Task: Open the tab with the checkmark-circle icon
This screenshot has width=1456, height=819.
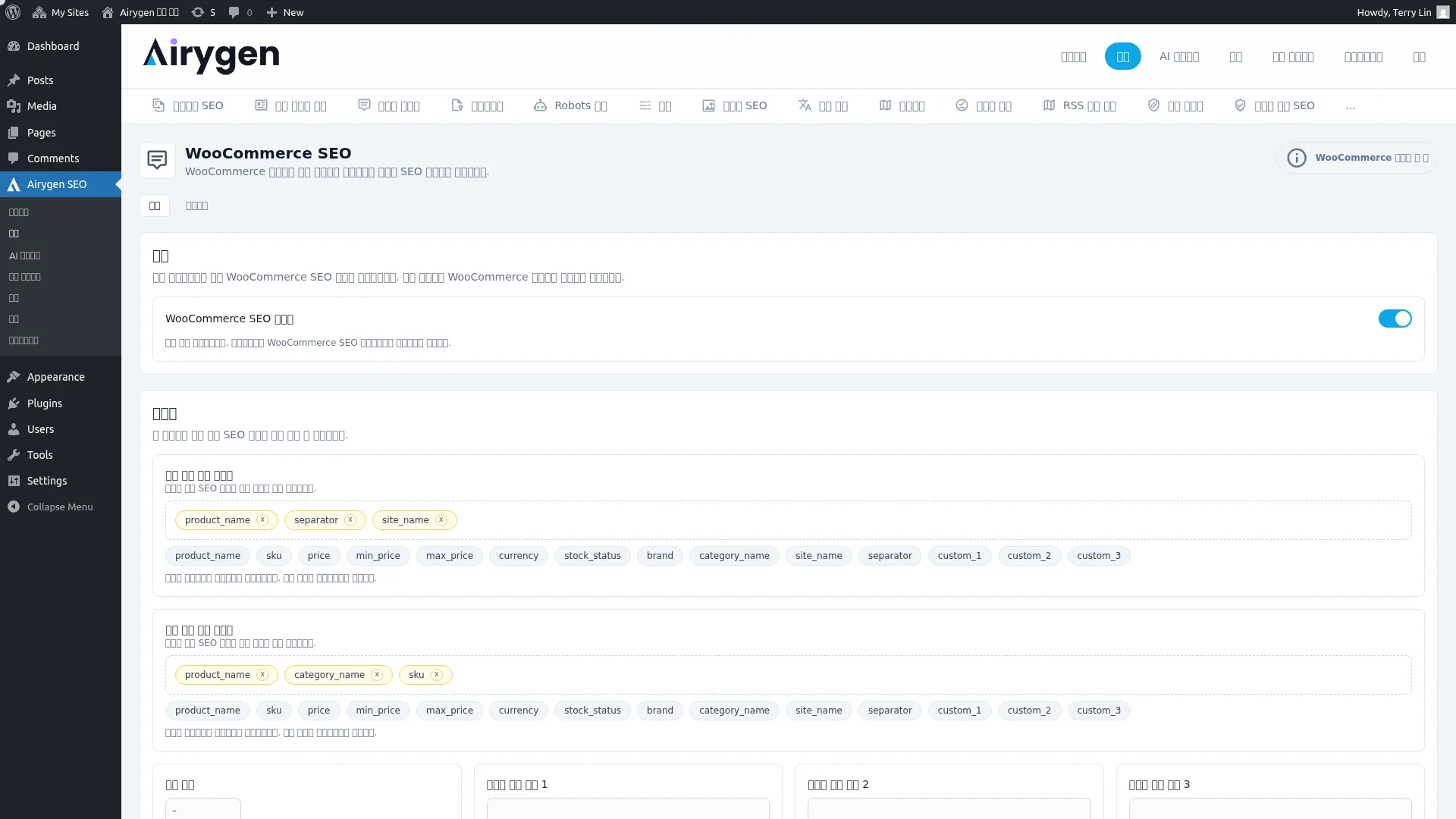Action: coord(984,105)
